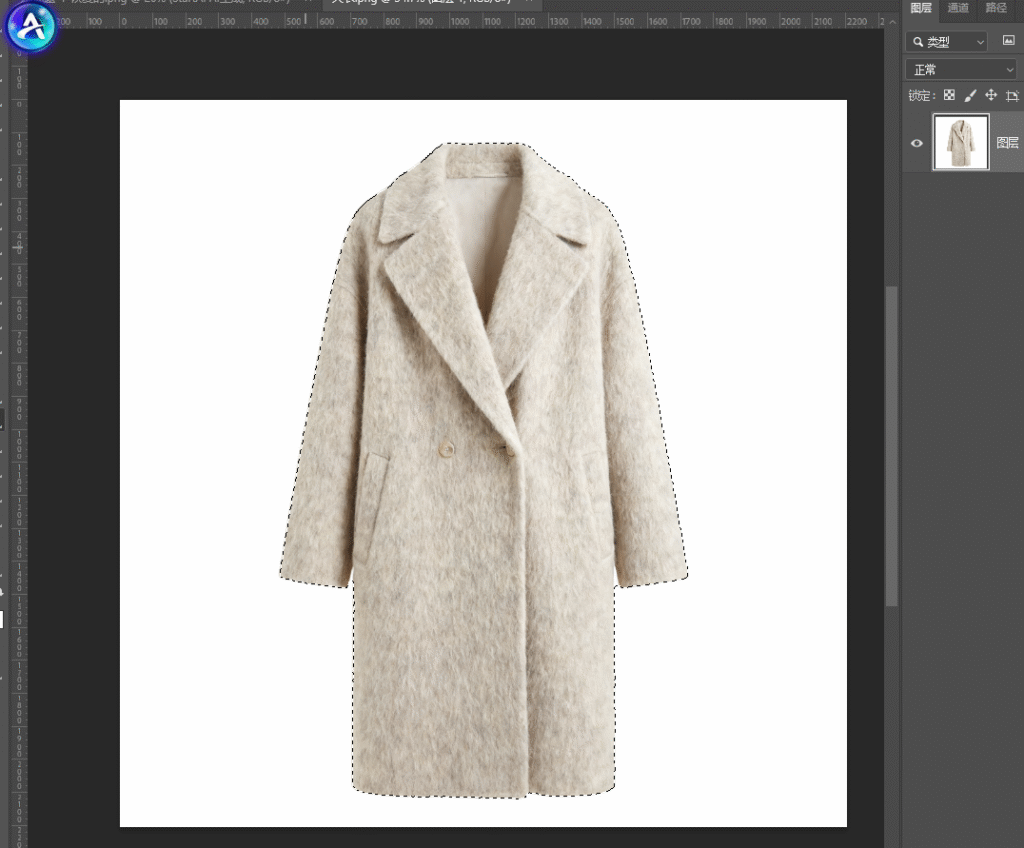This screenshot has width=1024, height=848.
Task: Click the artboard nesting lock icon
Action: [1012, 96]
